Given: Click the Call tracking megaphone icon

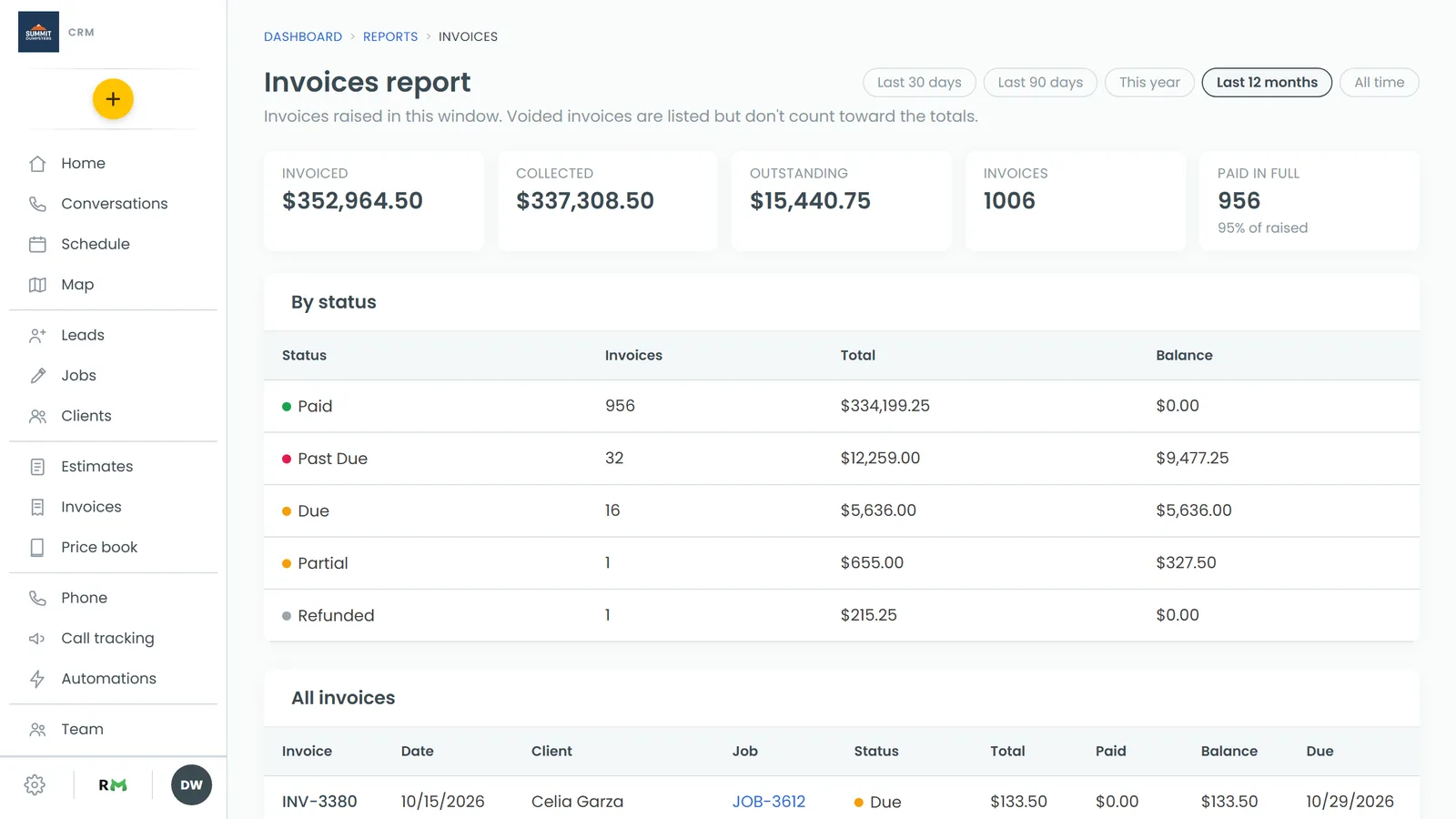Looking at the screenshot, I should click(37, 639).
